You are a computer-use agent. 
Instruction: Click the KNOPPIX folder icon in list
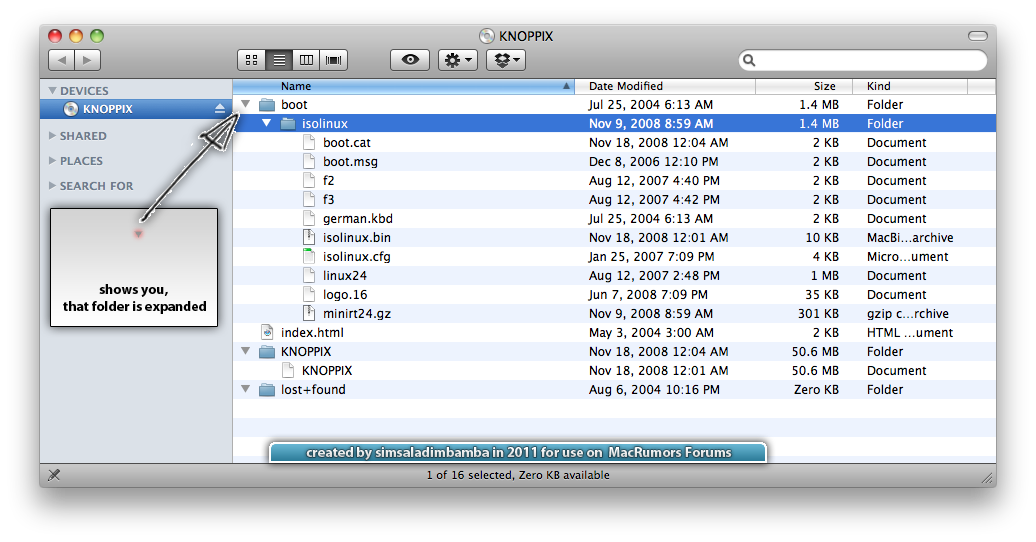coord(267,352)
